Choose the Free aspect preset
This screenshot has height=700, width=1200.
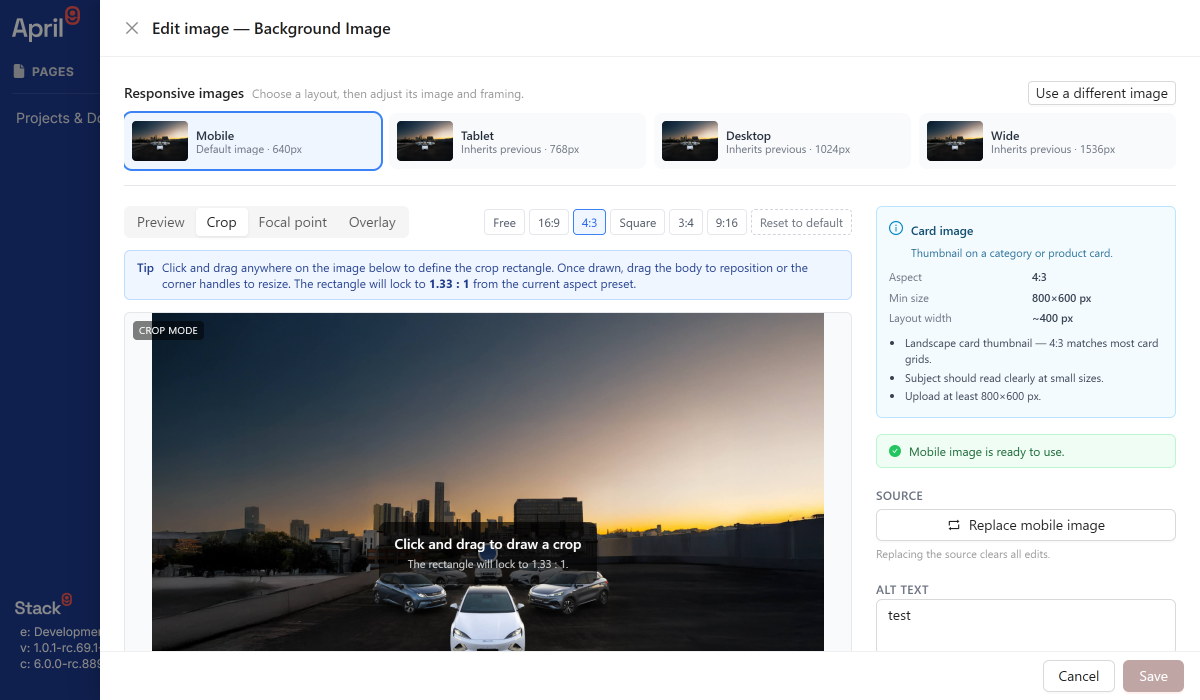(x=505, y=222)
